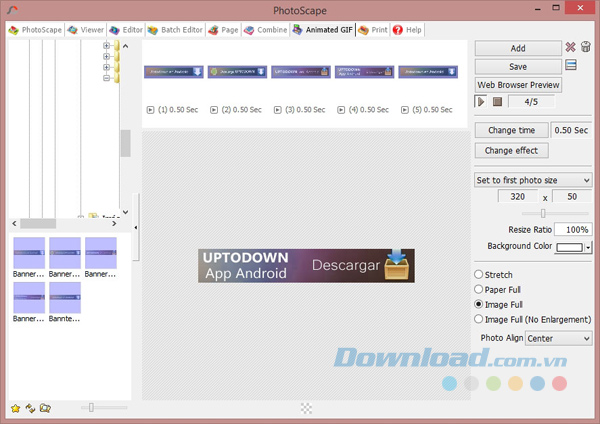Open the 'Set to first photo size' dropdown
Viewport: 600px width, 424px height.
(533, 180)
